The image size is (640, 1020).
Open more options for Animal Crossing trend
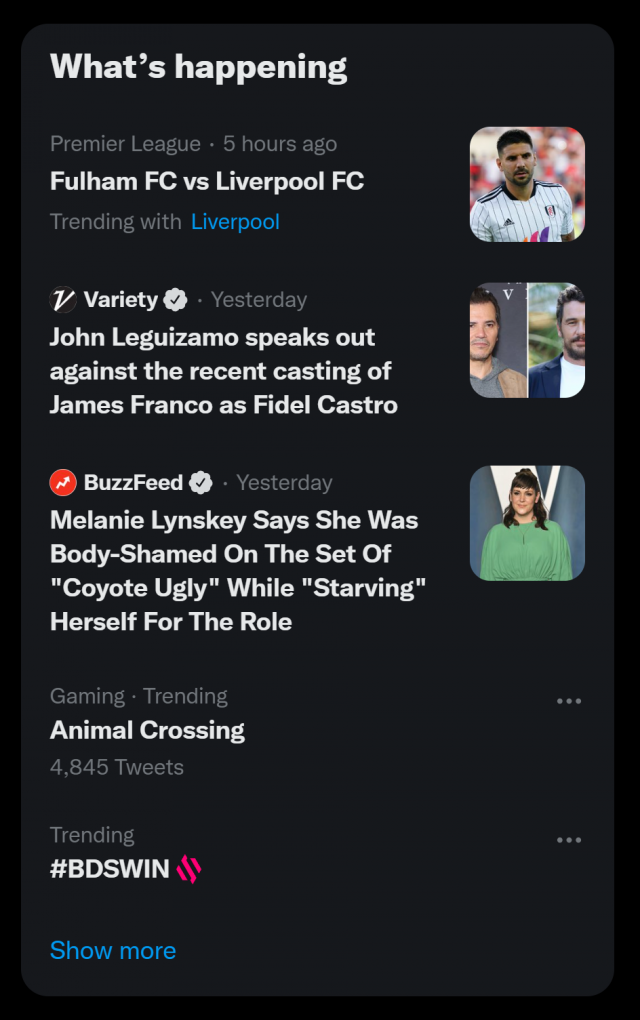pos(568,701)
